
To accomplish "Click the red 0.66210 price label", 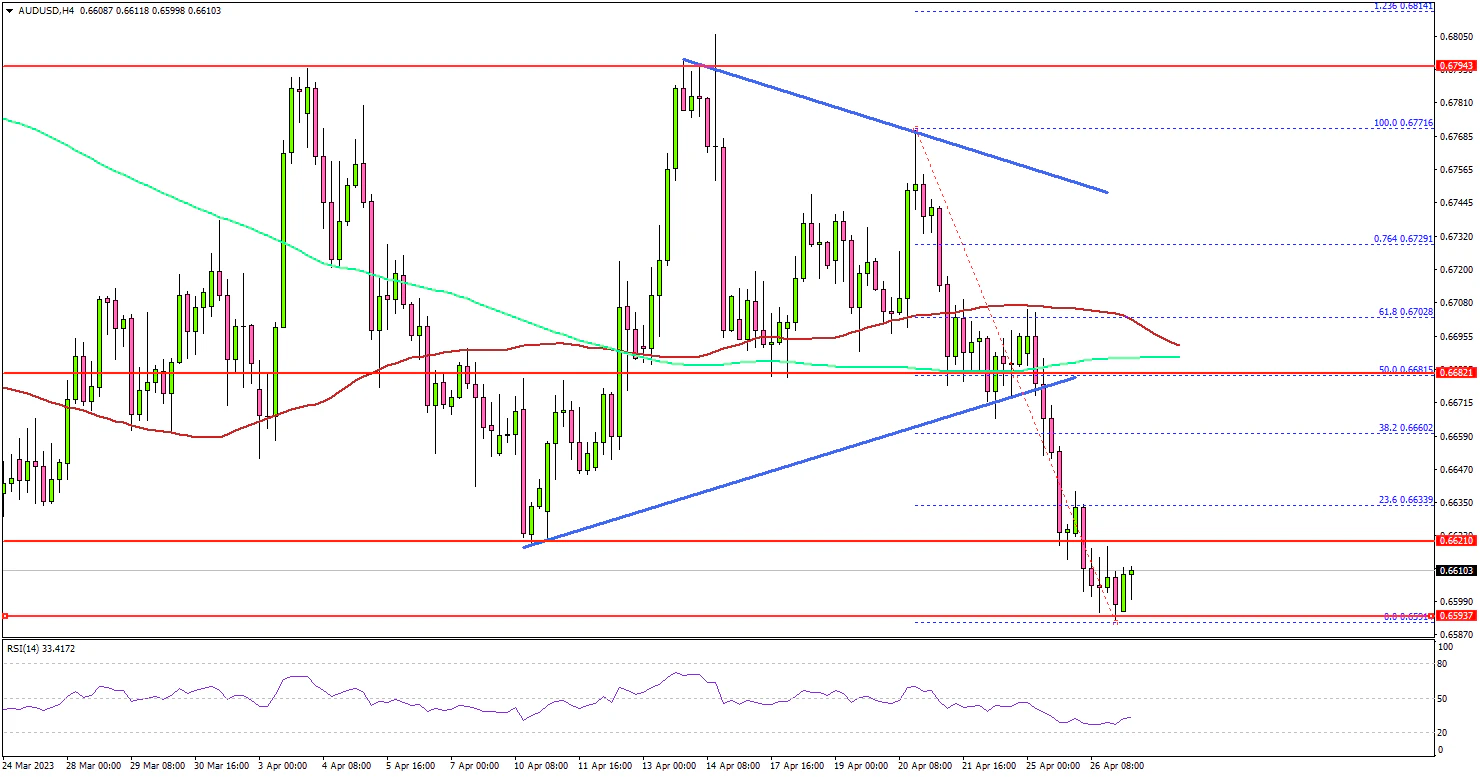I will pyautogui.click(x=1457, y=540).
